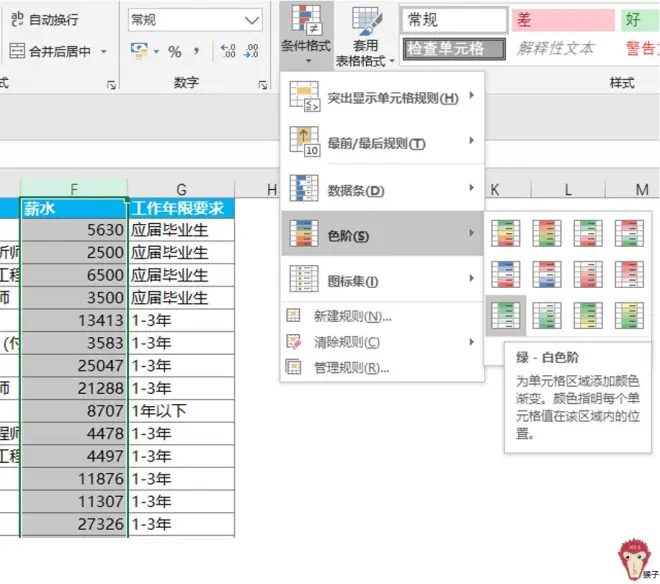
Task: Apply blue-white-red color scale
Action: click(506, 274)
